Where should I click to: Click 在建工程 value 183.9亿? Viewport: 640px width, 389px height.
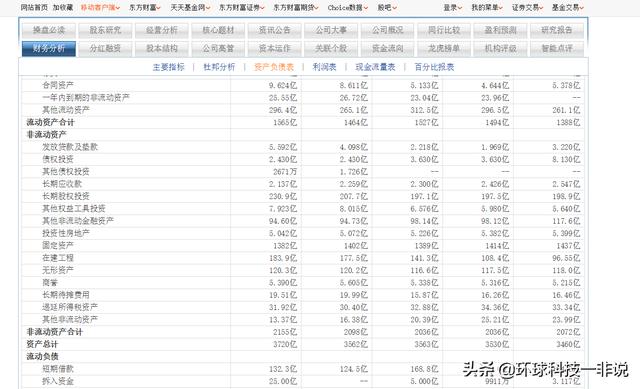283,258
